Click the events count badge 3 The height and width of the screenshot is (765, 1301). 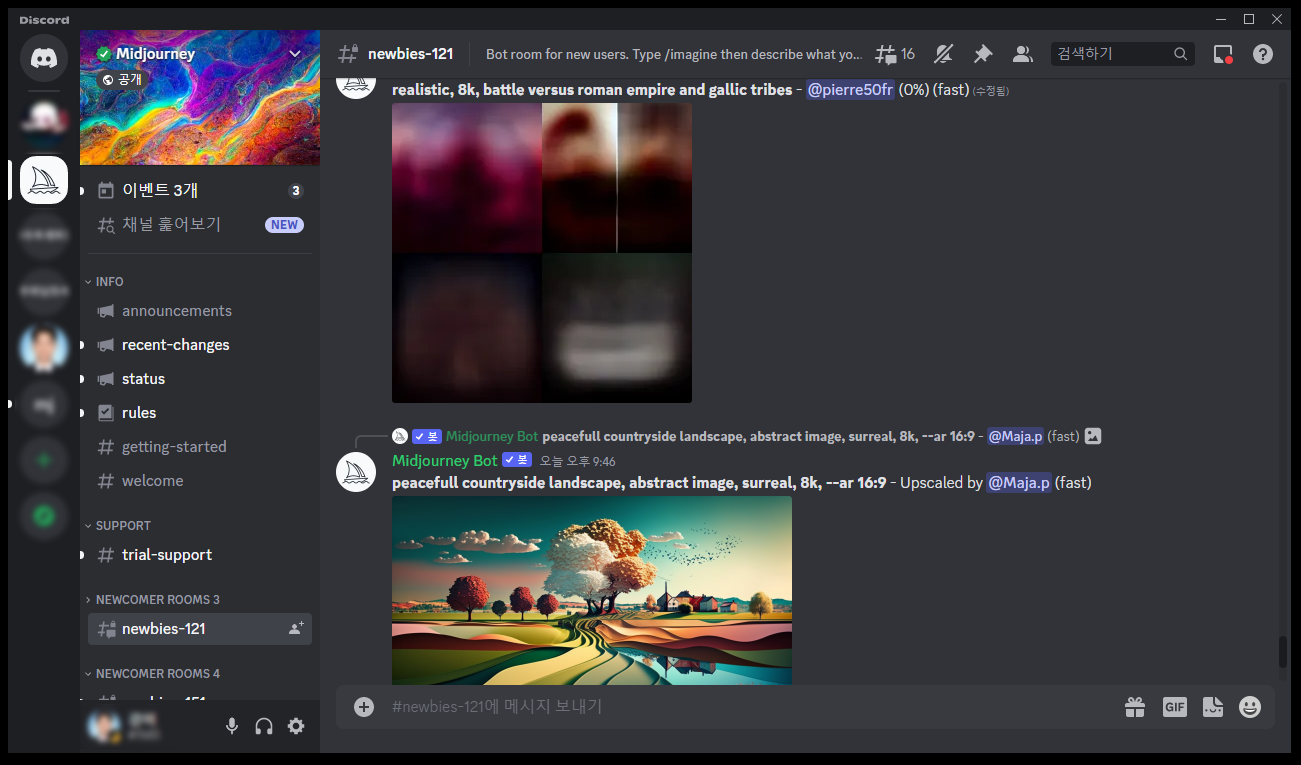[296, 191]
